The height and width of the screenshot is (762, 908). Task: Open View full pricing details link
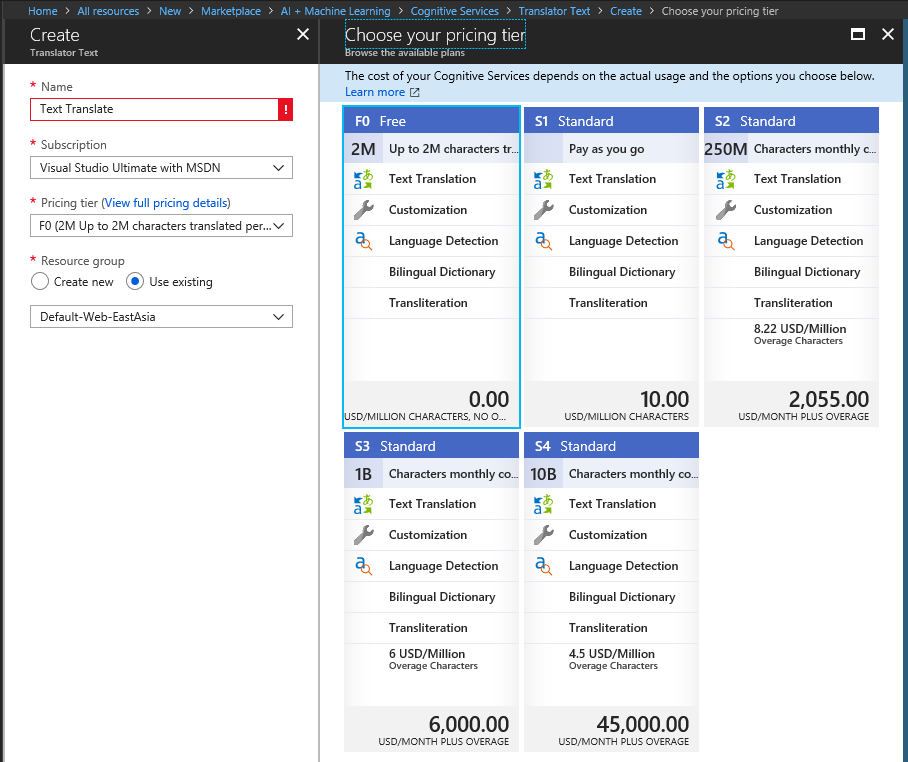(x=166, y=203)
